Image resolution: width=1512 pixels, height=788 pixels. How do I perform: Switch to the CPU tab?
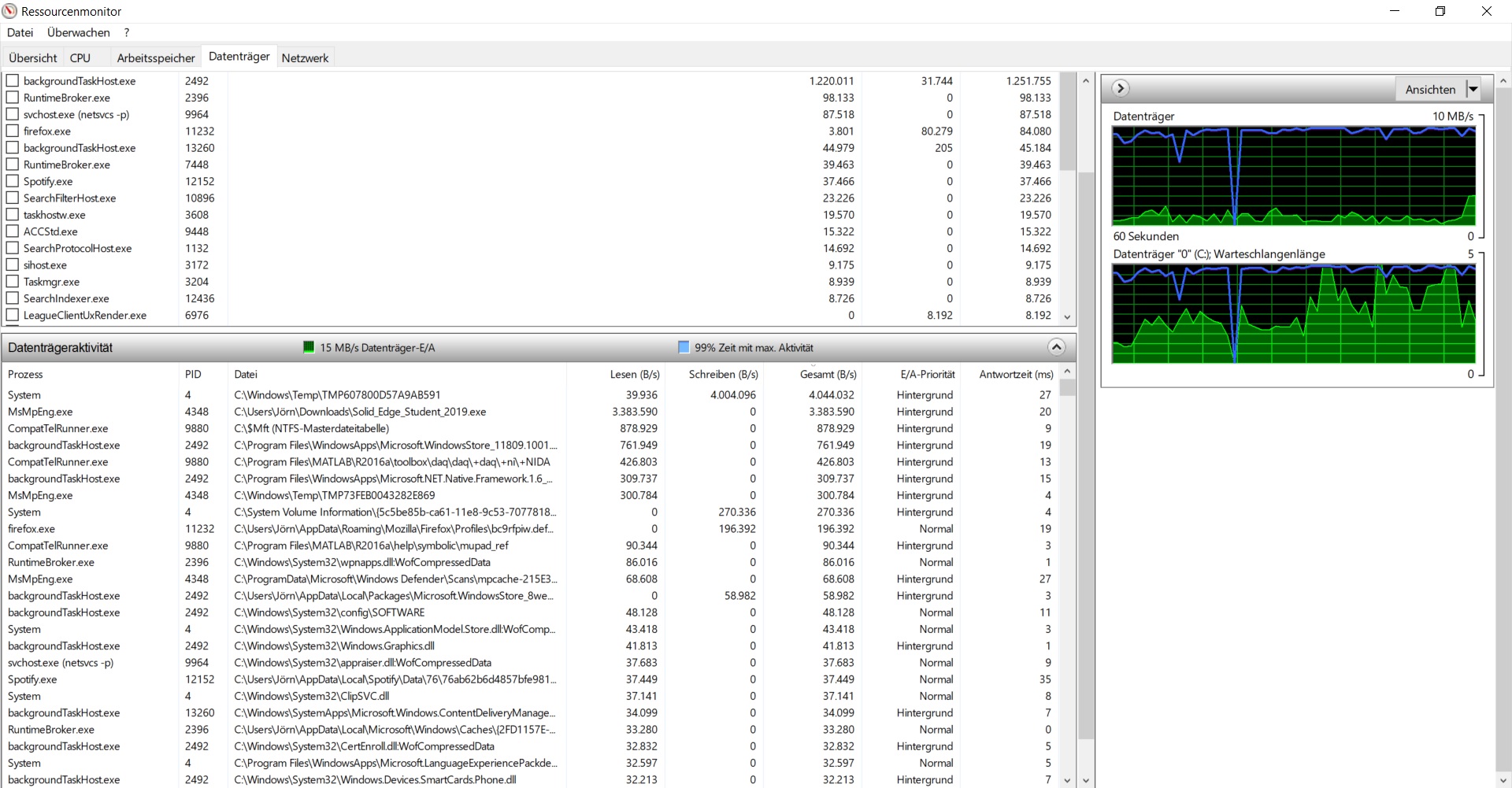click(80, 57)
